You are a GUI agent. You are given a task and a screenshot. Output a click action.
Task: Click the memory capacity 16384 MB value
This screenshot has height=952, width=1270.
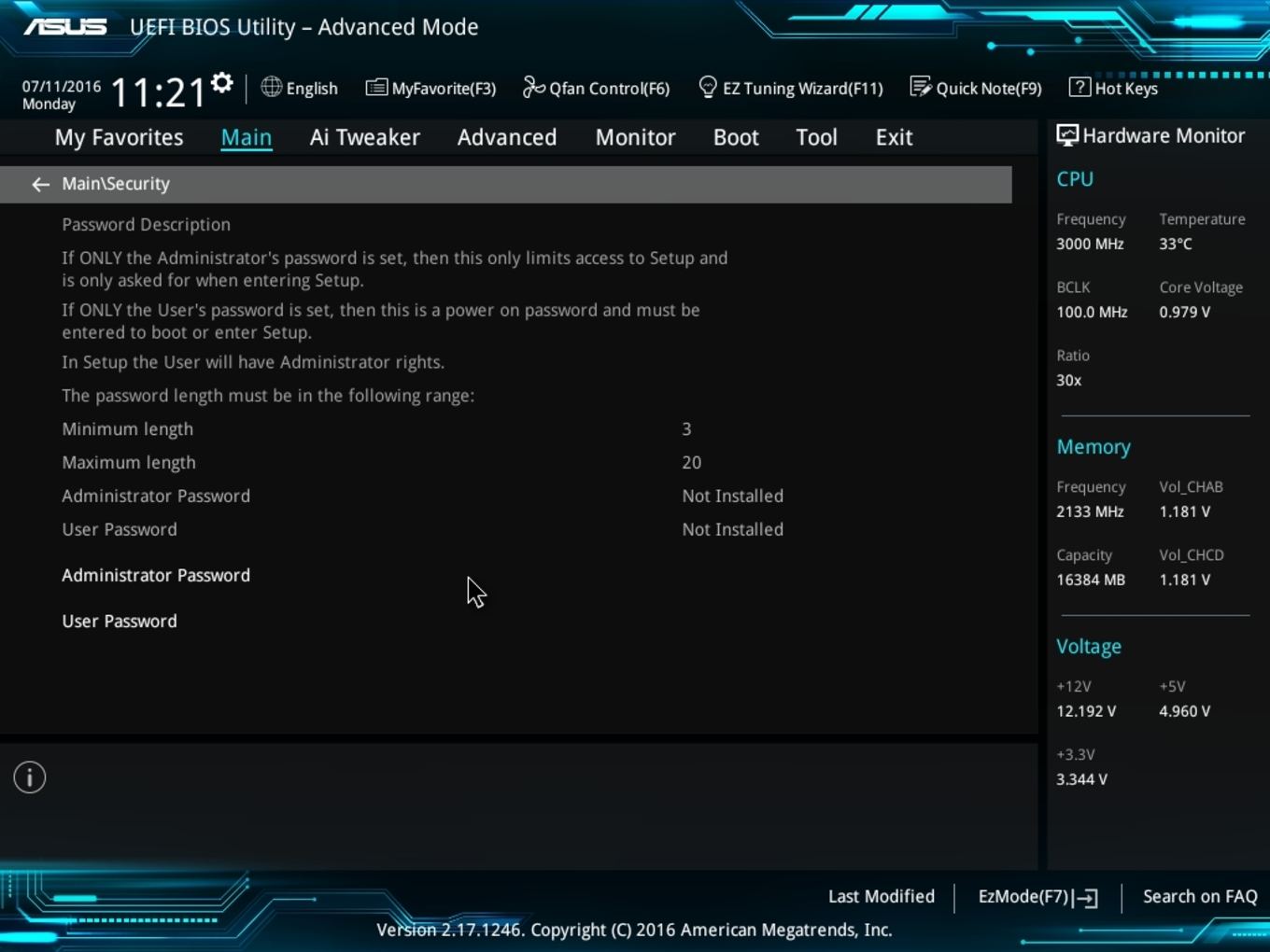tap(1091, 580)
